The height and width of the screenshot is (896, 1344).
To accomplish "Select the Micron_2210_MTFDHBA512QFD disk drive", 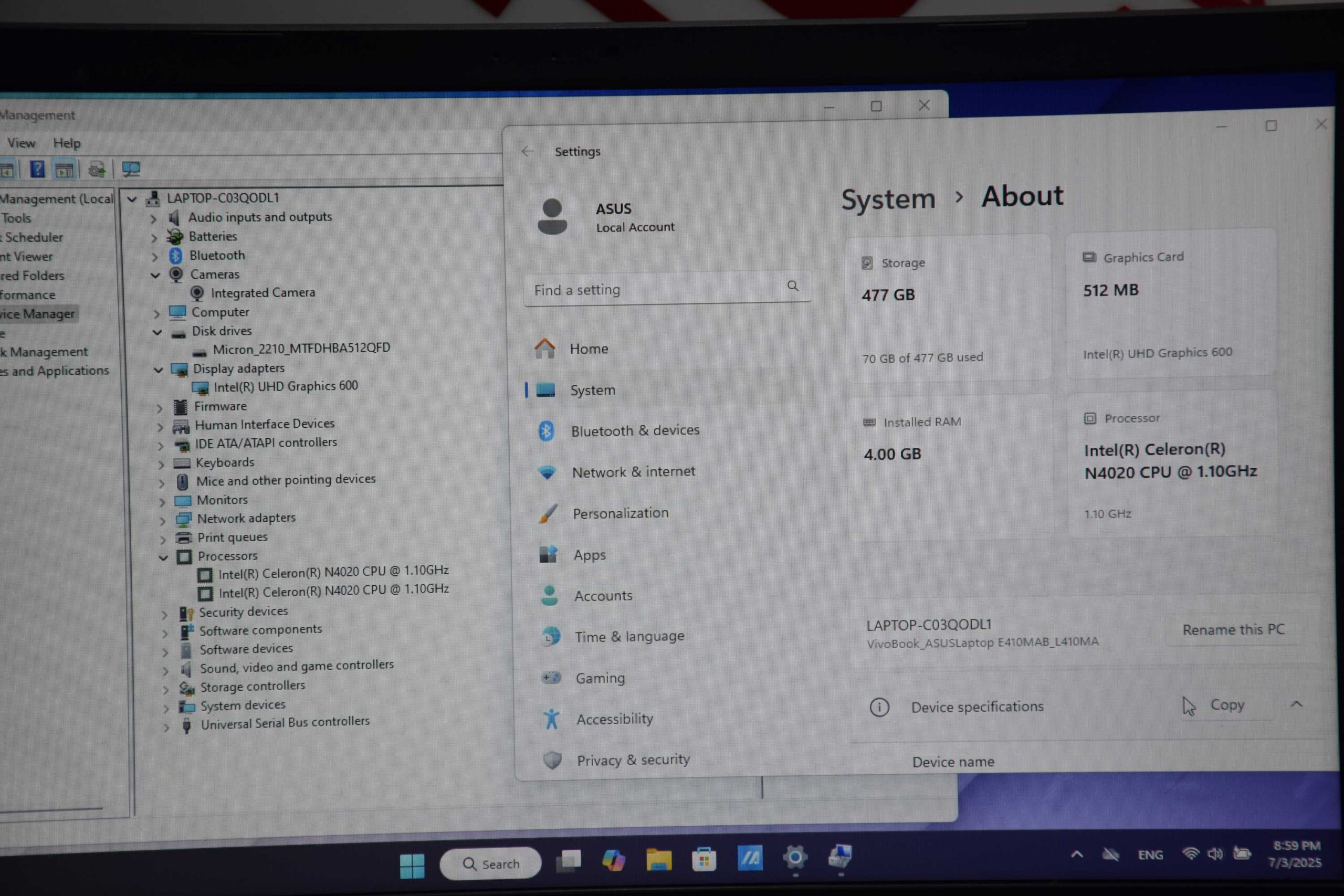I will coord(301,348).
